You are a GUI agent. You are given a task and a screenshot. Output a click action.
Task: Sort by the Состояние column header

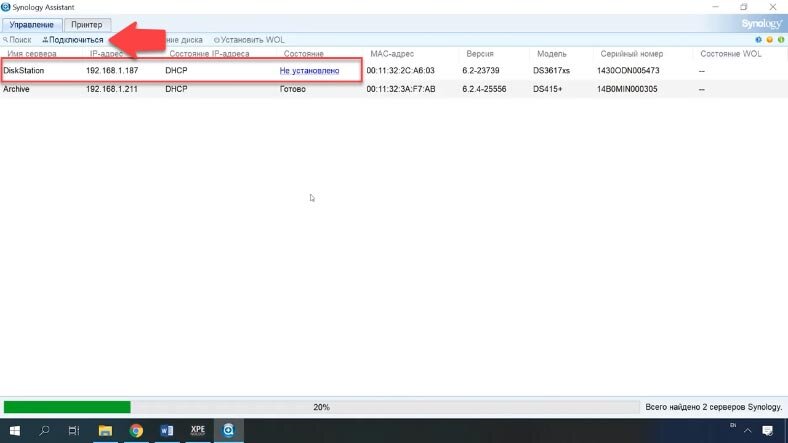point(304,54)
